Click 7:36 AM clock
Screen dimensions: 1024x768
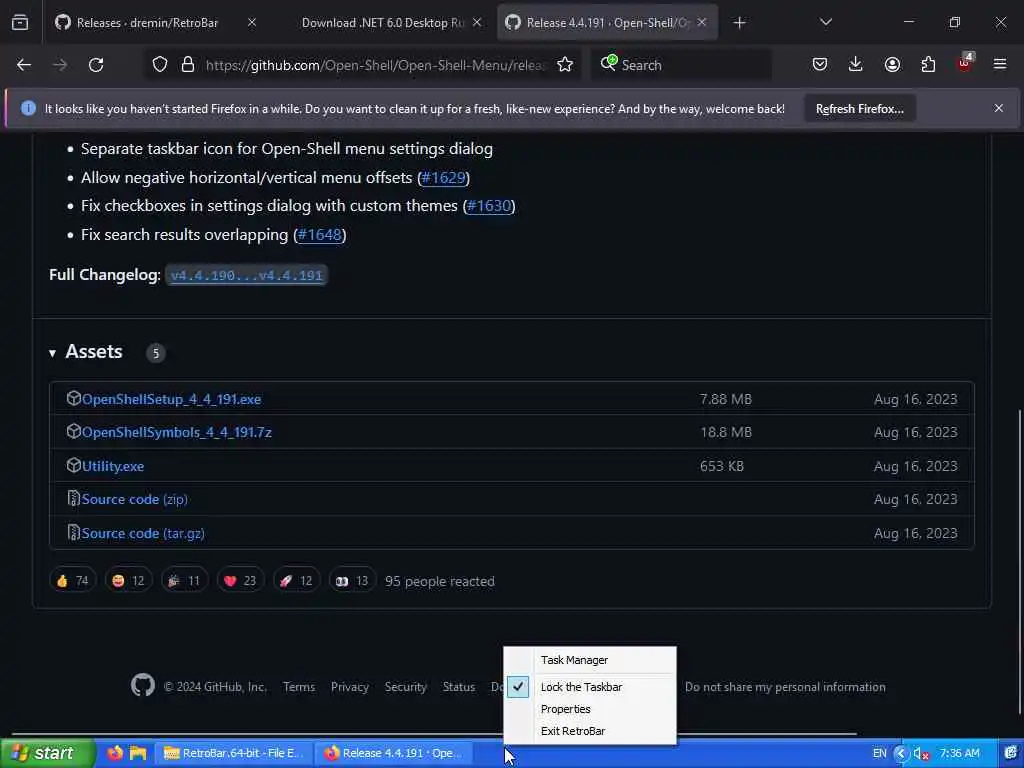click(959, 753)
